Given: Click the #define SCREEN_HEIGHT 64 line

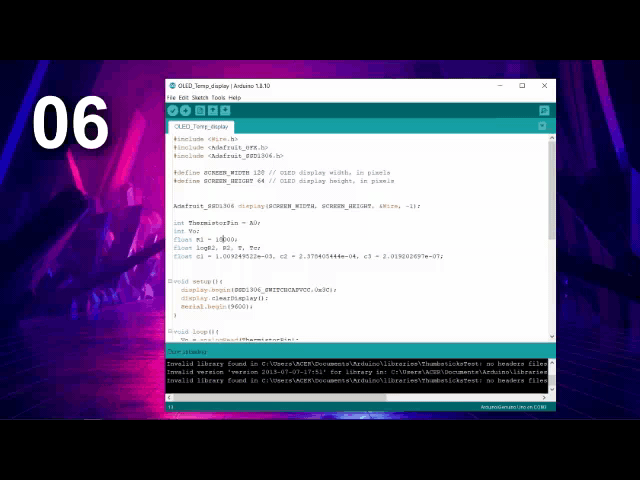Looking at the screenshot, I should pos(284,181).
